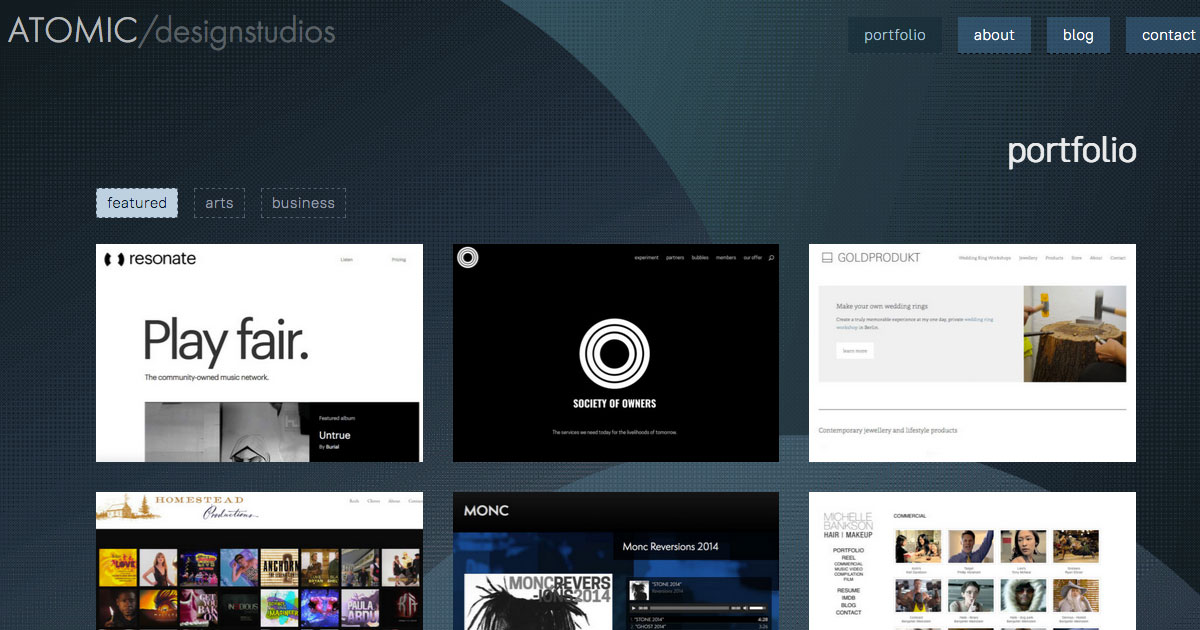Select the featured portfolio filter
Screen dimensions: 1200x630
coord(136,203)
